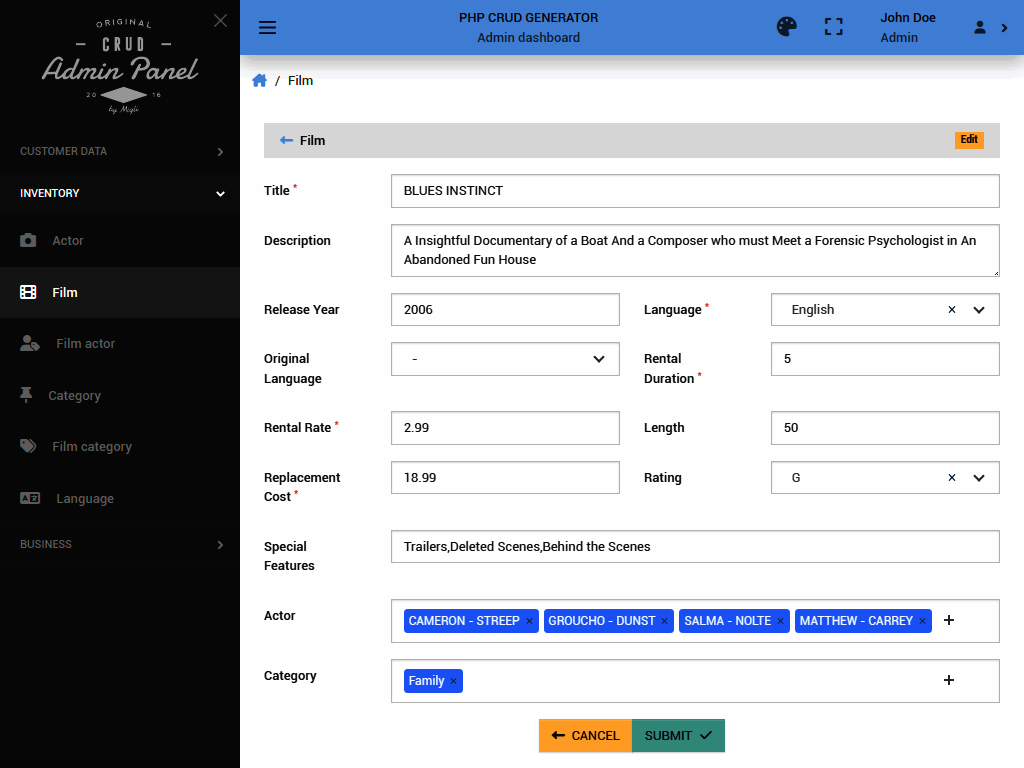The width and height of the screenshot is (1024, 768).
Task: Open the sidebar hamburger menu
Action: pyautogui.click(x=267, y=27)
